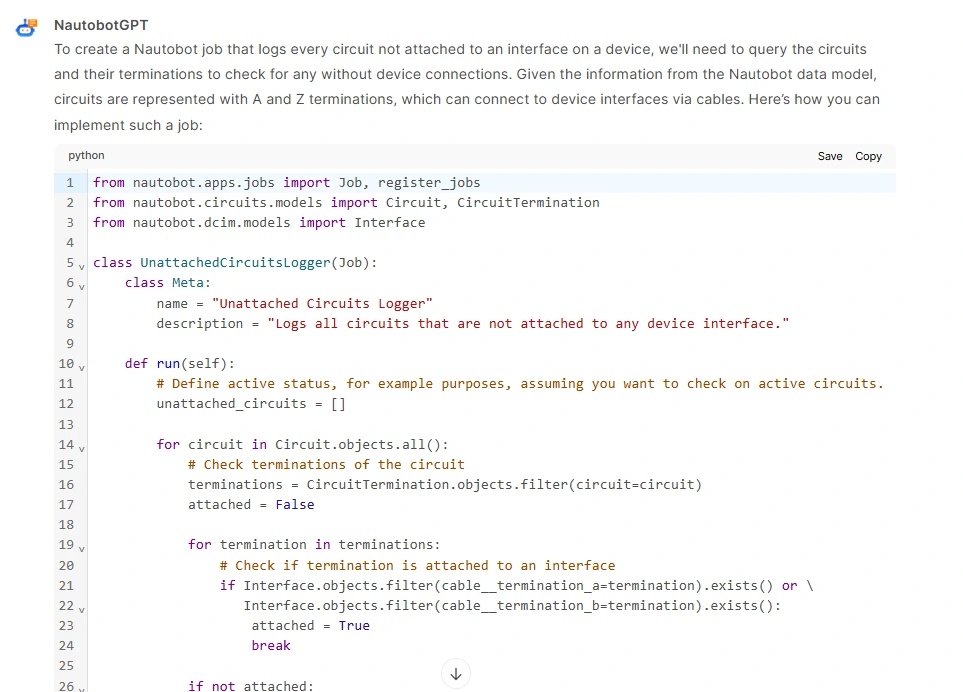Image resolution: width=963 pixels, height=692 pixels.
Task: Click the 'Define active status' comment on line 11
Action: point(520,384)
